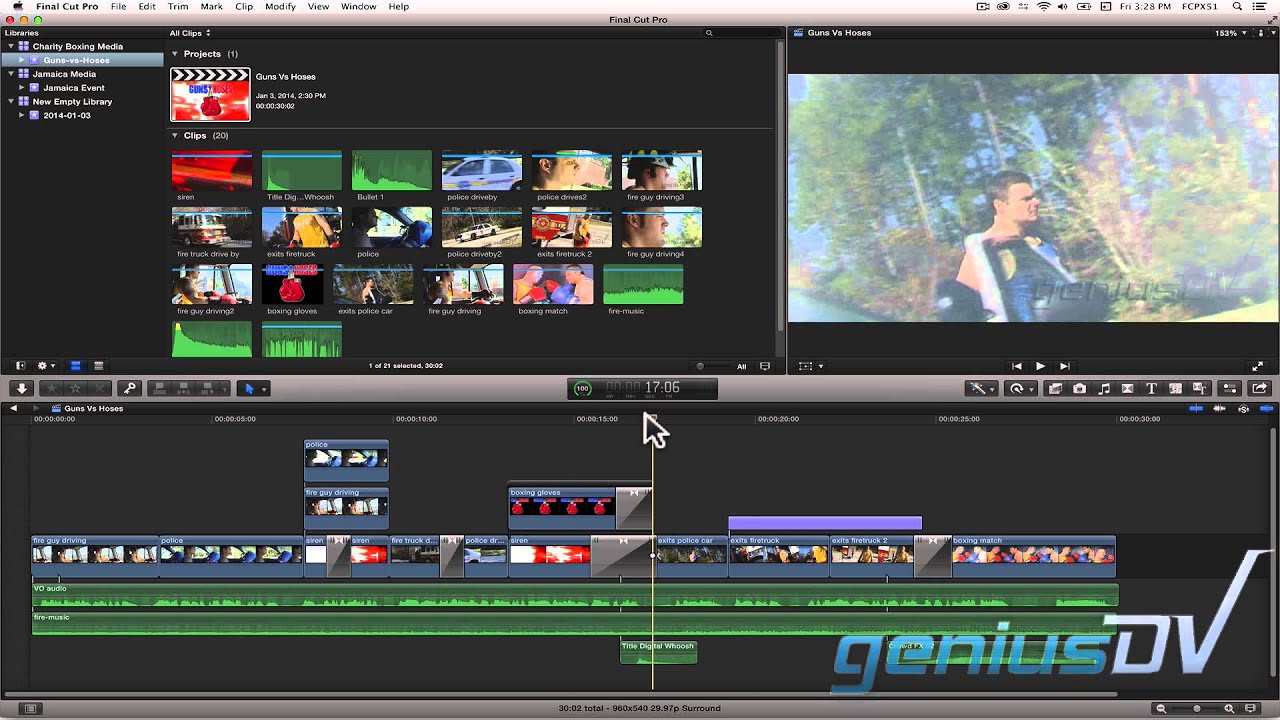Viewport: 1280px width, 720px height.
Task: Reject the selection with the X button
Action: pyautogui.click(x=99, y=388)
